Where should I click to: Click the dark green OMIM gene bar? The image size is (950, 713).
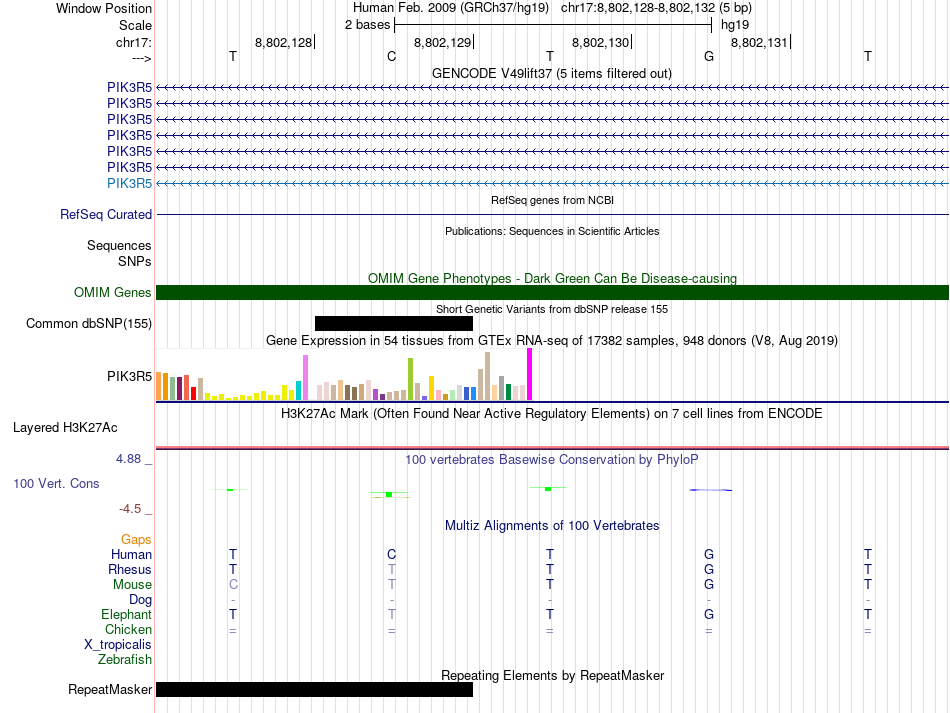click(x=552, y=293)
